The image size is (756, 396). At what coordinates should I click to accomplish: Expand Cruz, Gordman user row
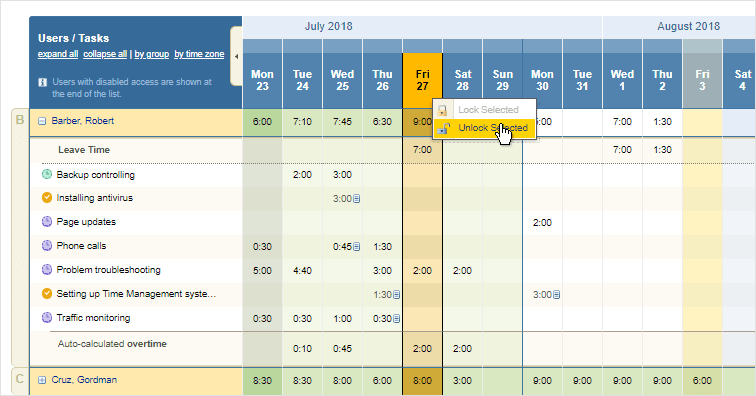(x=42, y=380)
